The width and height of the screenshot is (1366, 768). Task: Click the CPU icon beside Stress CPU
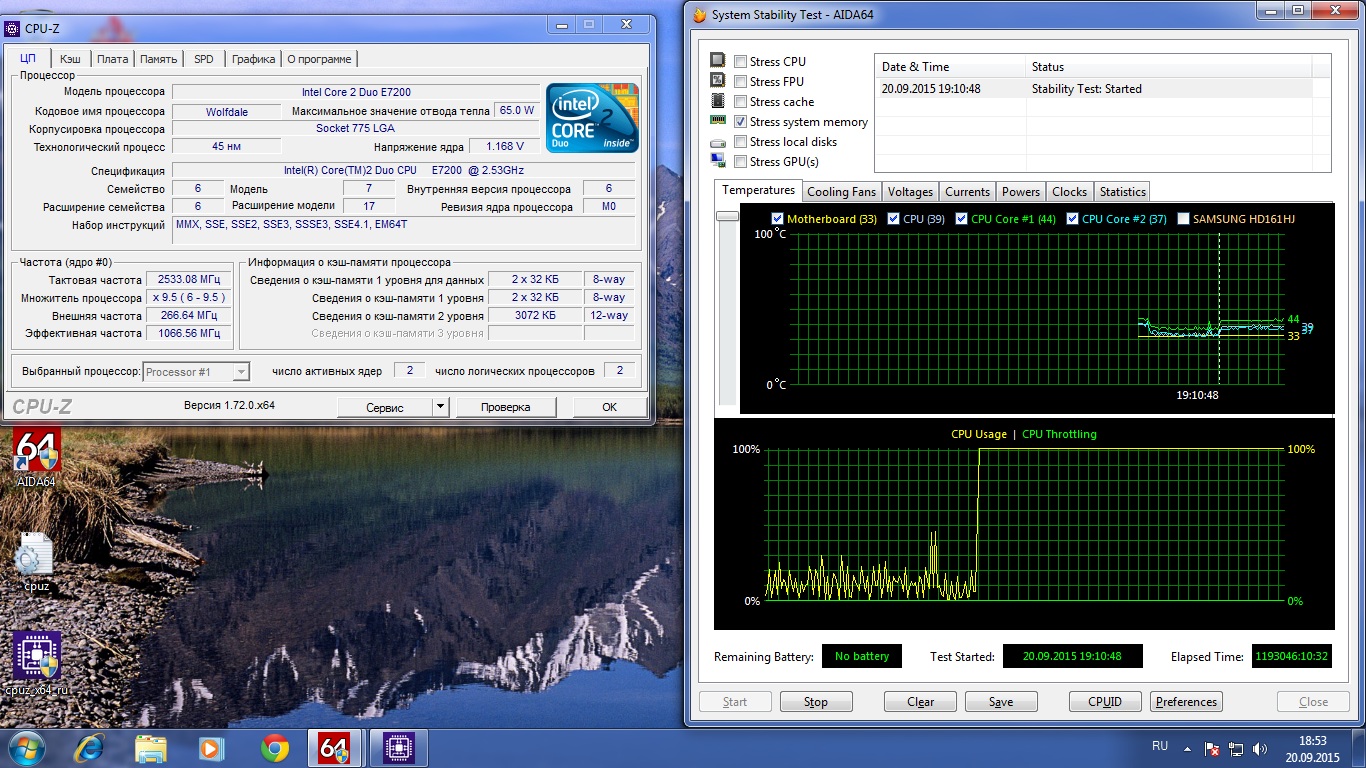tap(717, 61)
